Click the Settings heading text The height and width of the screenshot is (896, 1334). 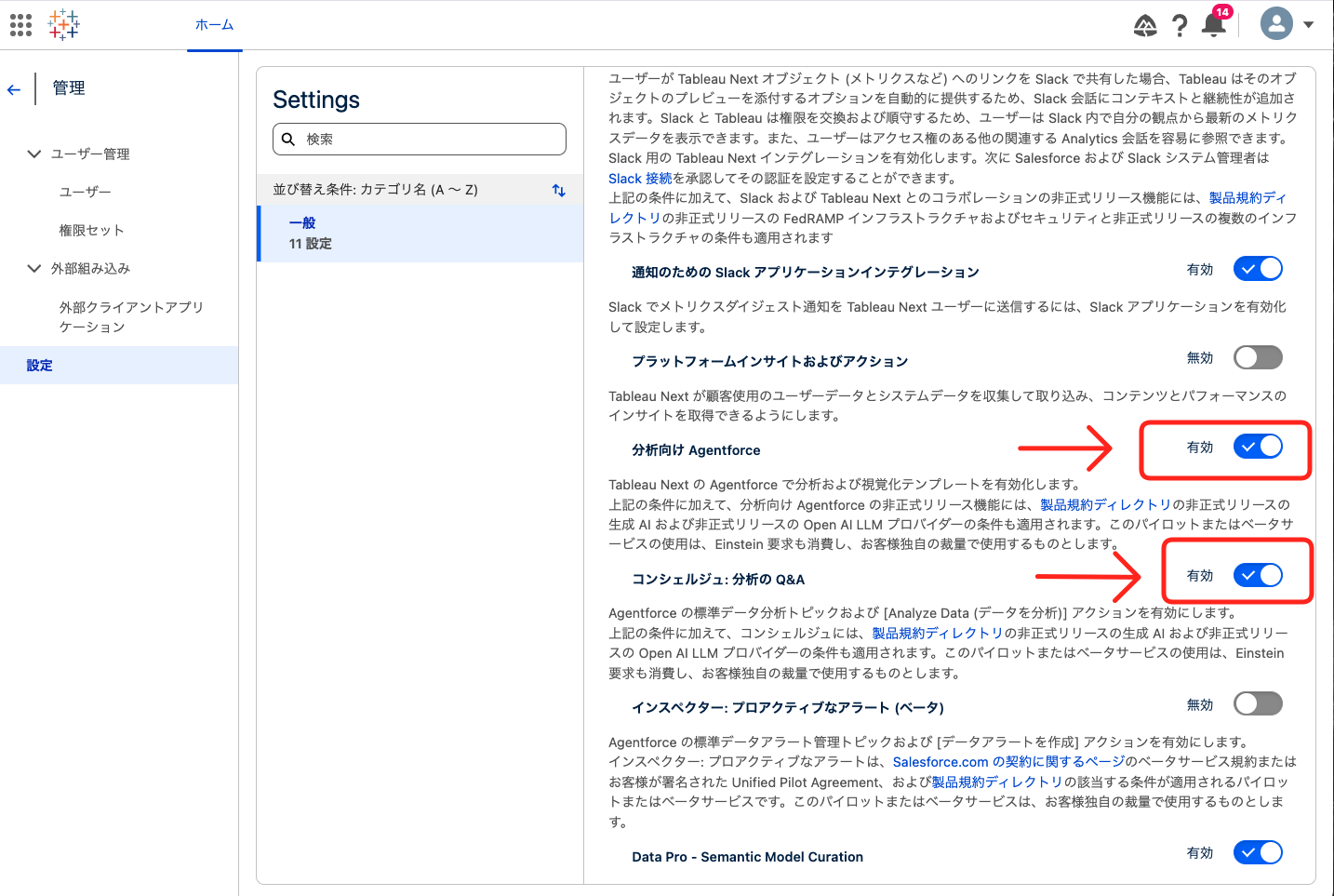pyautogui.click(x=316, y=100)
